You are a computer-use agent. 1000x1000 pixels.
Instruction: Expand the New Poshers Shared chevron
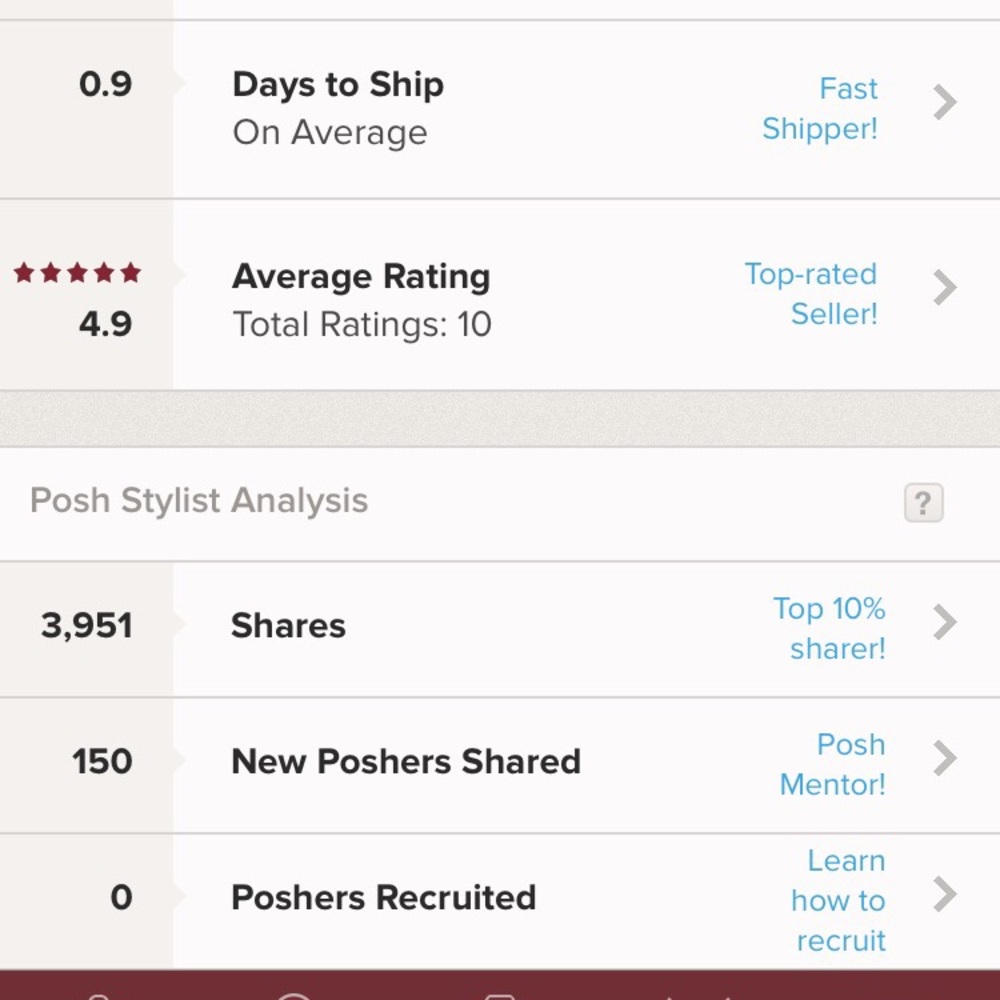pyautogui.click(x=944, y=759)
